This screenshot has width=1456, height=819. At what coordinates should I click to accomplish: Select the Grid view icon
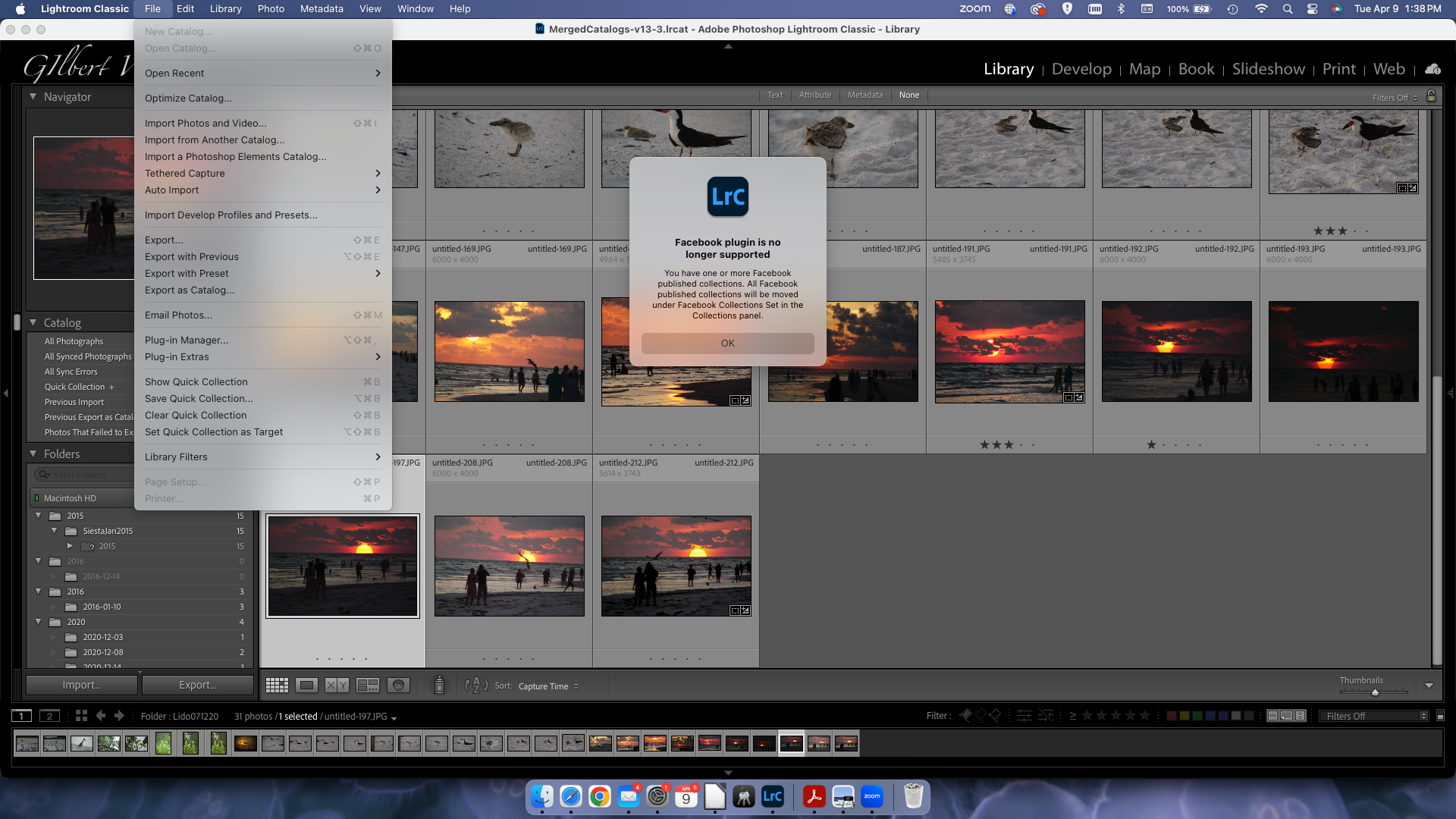277,685
